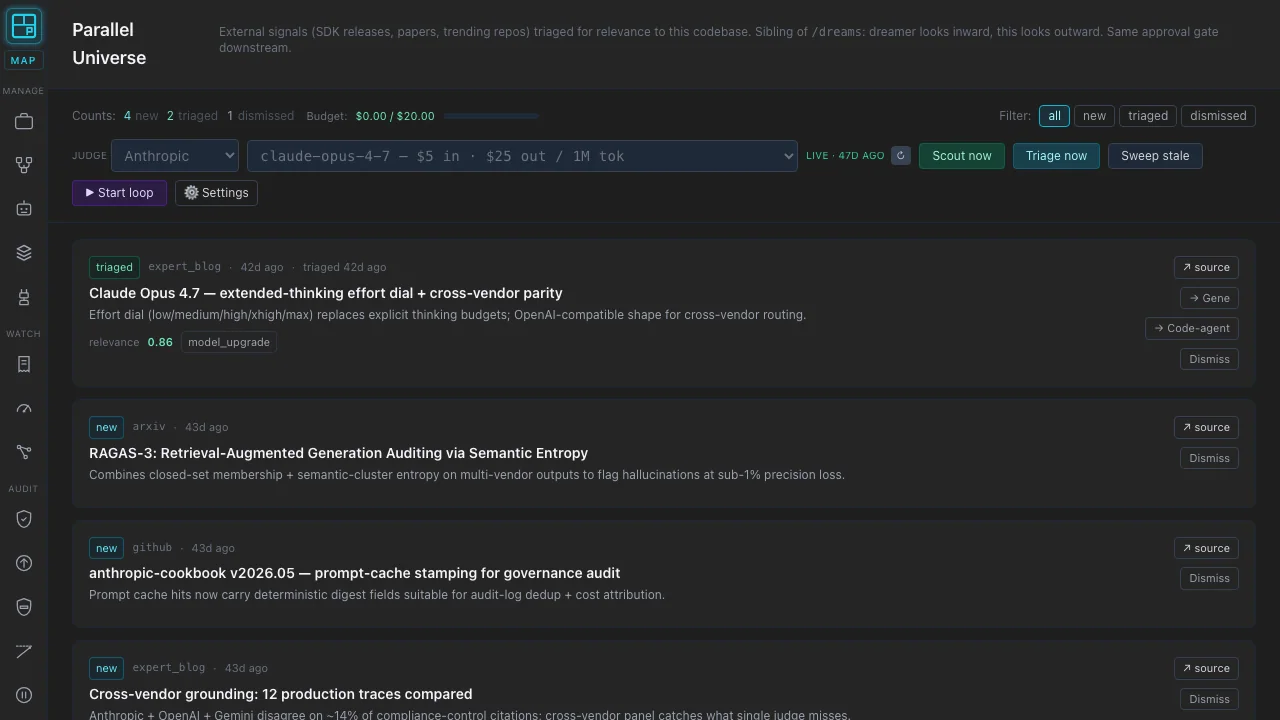Screen dimensions: 1280x720
Task: Click the '2 triaged' count
Action: pyautogui.click(x=192, y=116)
